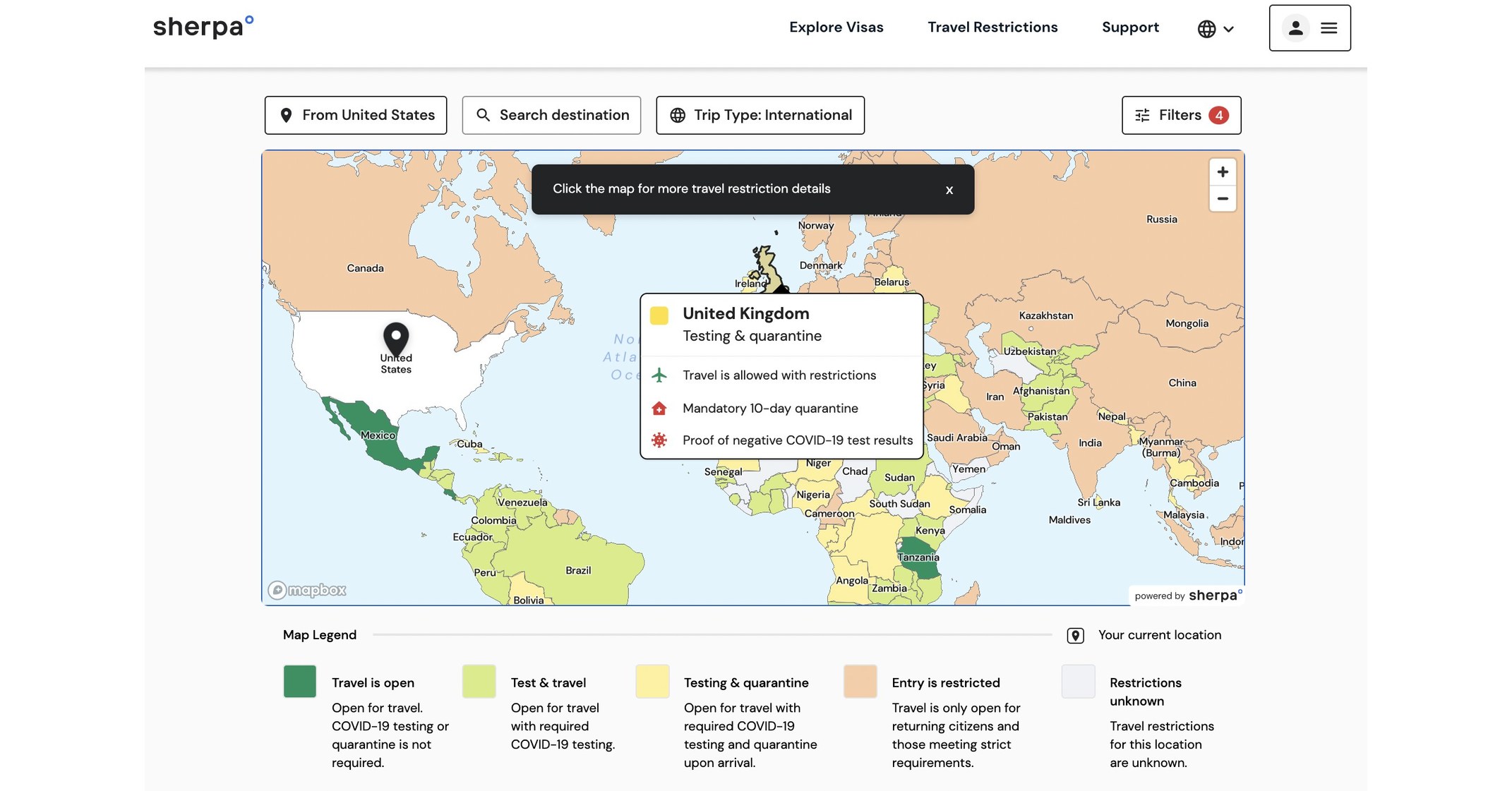The image size is (1512, 791).
Task: Click the Search destination field
Action: 551,115
